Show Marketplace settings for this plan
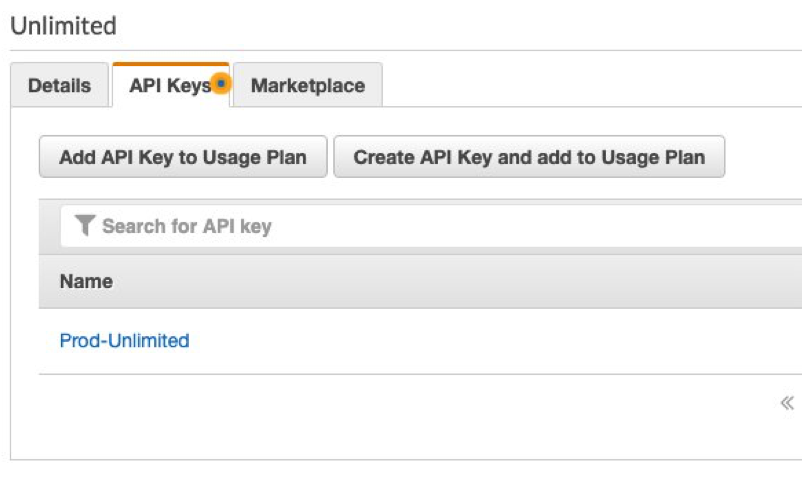This screenshot has width=802, height=487. click(x=307, y=86)
